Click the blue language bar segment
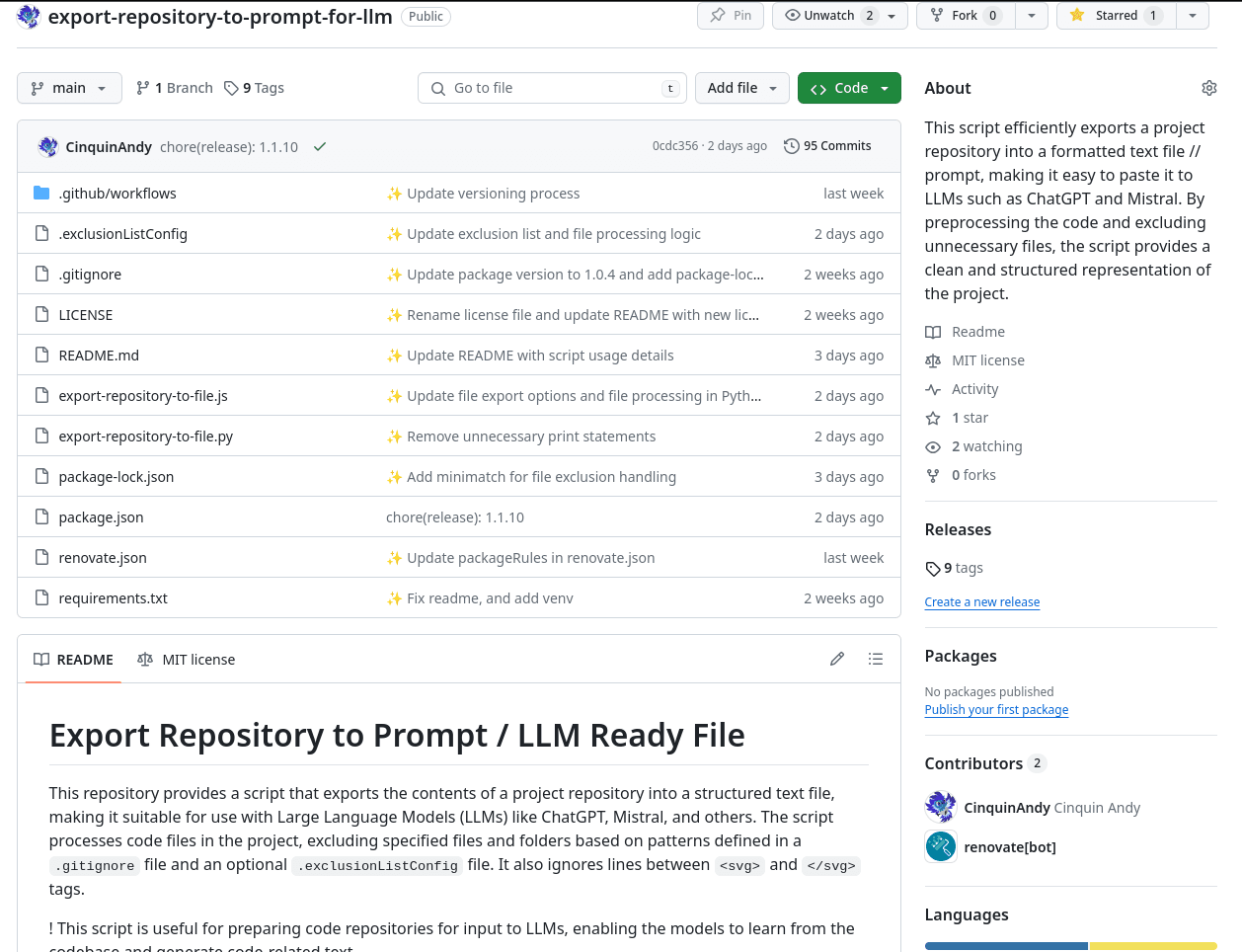The height and width of the screenshot is (952, 1242). 1005,946
